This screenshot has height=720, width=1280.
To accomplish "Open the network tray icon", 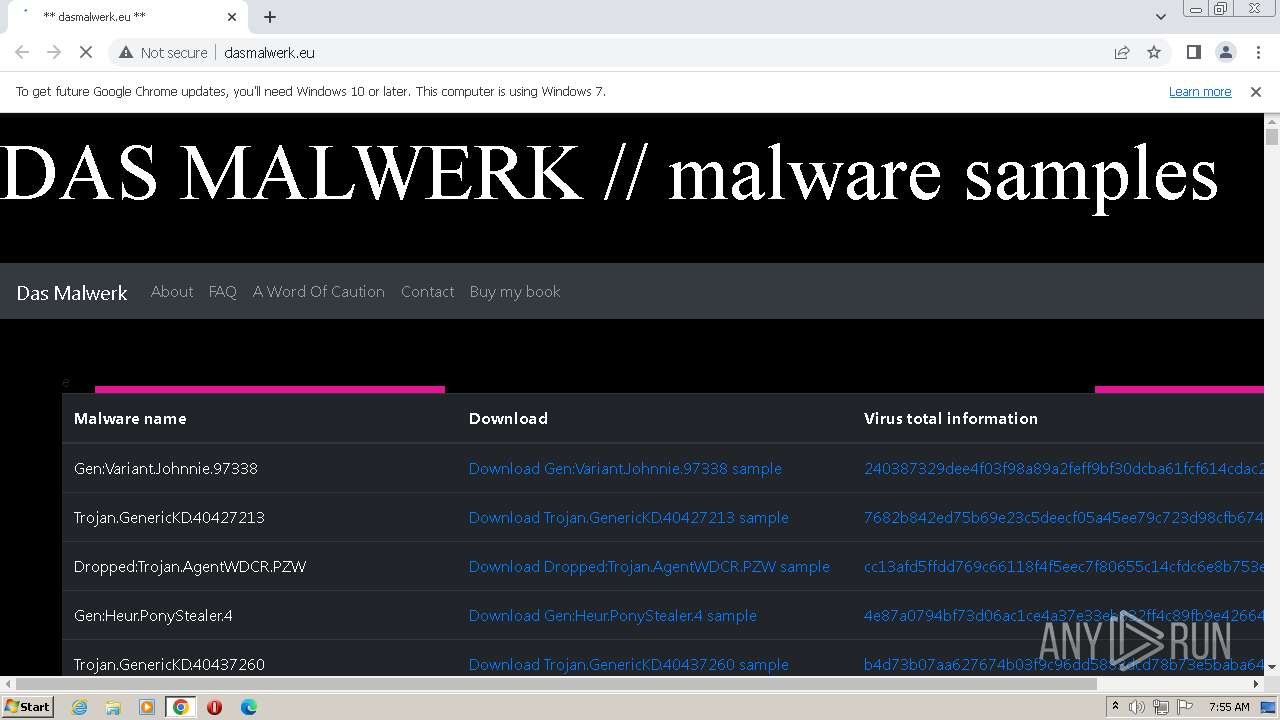I will click(x=1161, y=707).
